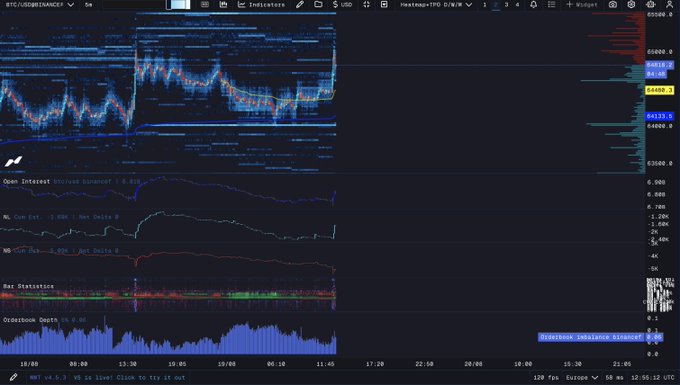Click the 63500.0 price axis label
The height and width of the screenshot is (385, 680).
[x=659, y=163]
